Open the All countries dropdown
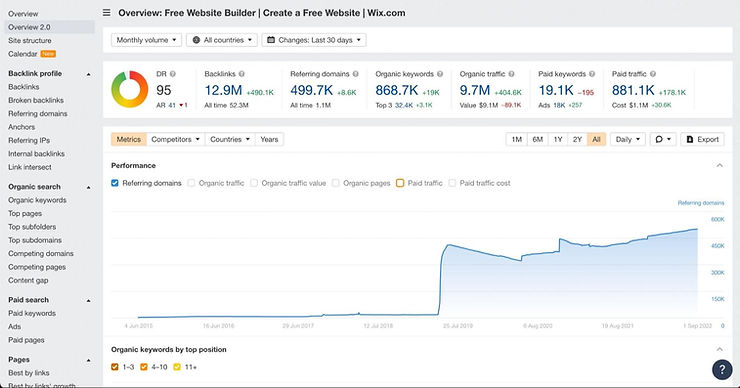Screen dimensions: 740x388 point(222,40)
